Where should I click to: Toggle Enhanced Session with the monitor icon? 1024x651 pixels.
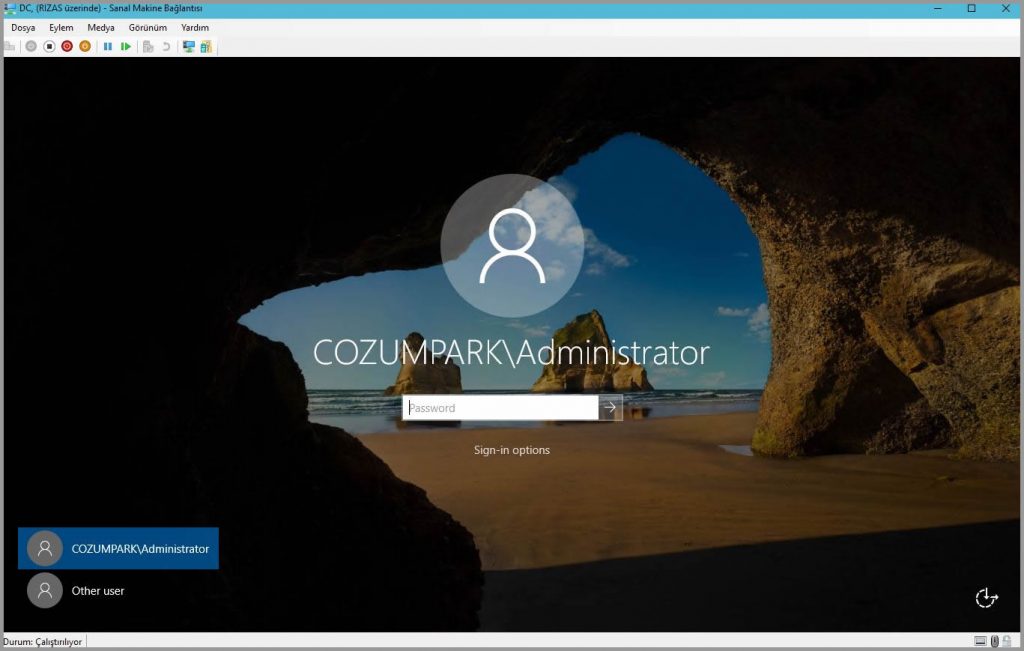tap(189, 46)
